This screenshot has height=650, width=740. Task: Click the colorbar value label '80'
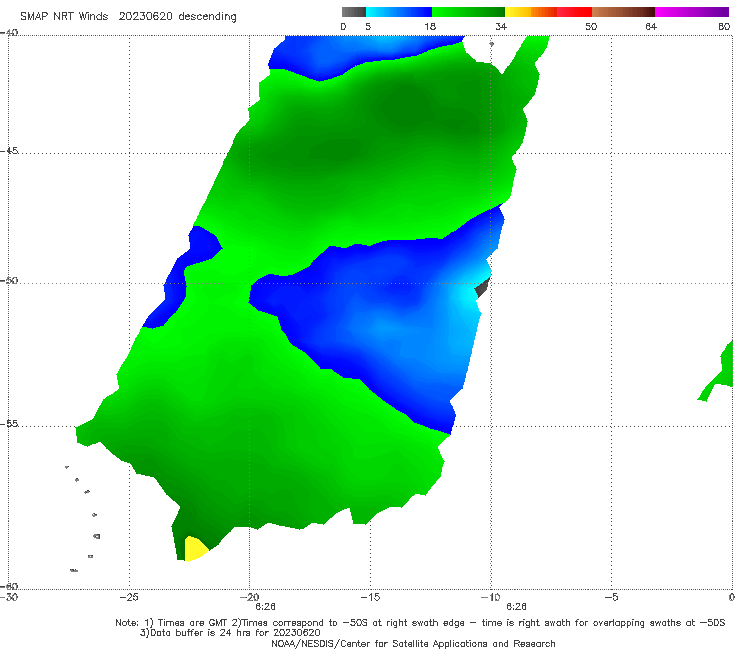coord(724,26)
